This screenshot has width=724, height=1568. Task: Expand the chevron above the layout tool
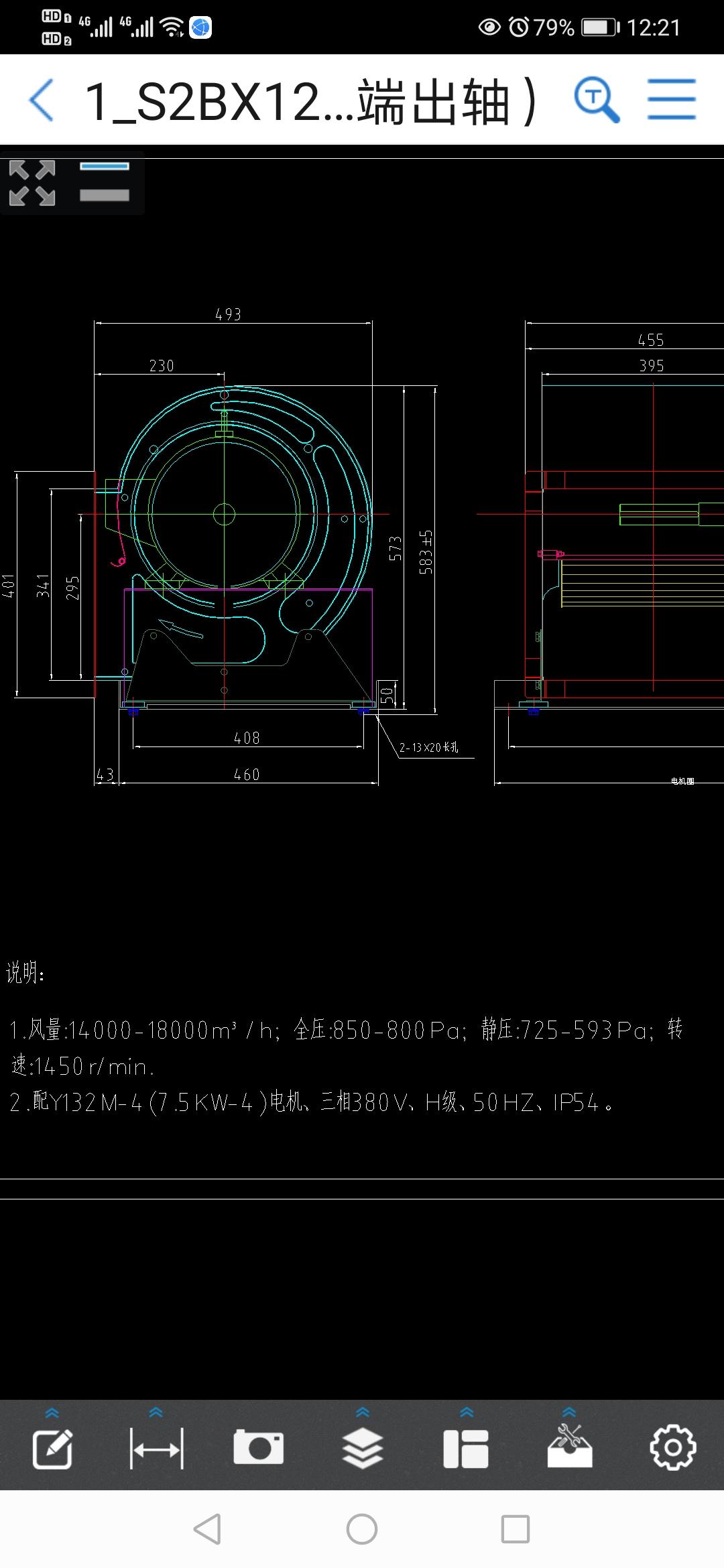[467, 1413]
